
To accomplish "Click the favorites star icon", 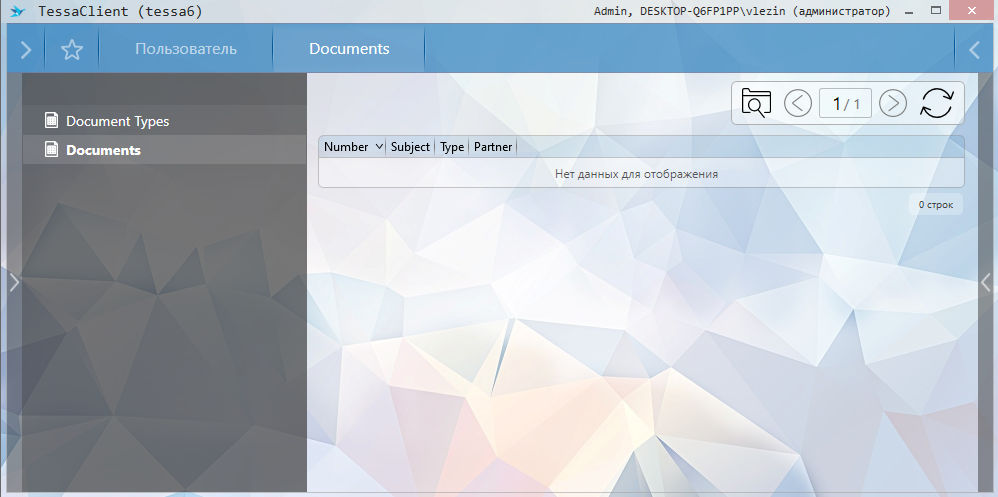I will click(71, 49).
